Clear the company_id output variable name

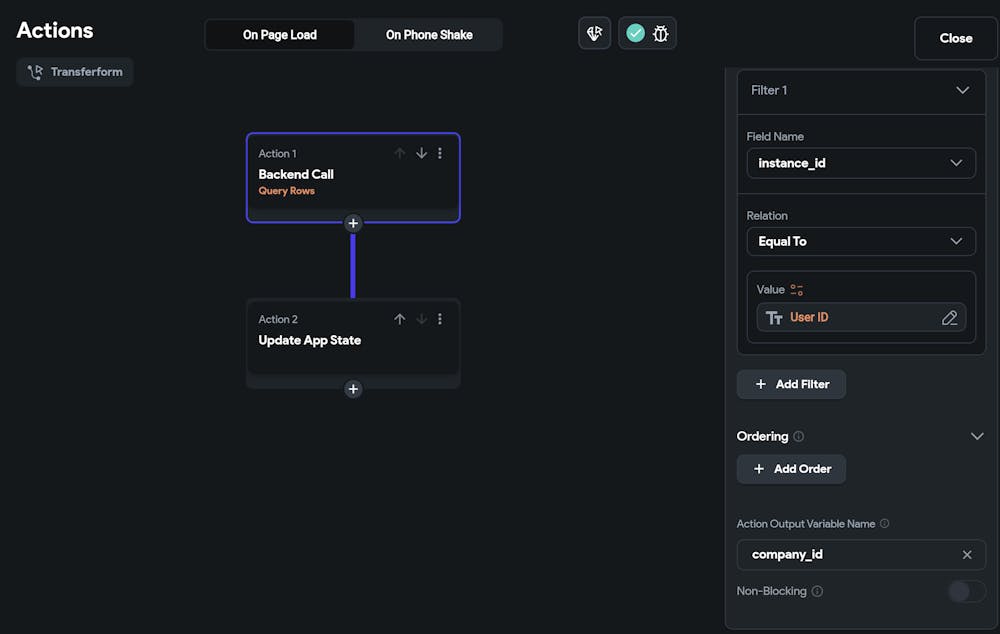click(x=967, y=555)
